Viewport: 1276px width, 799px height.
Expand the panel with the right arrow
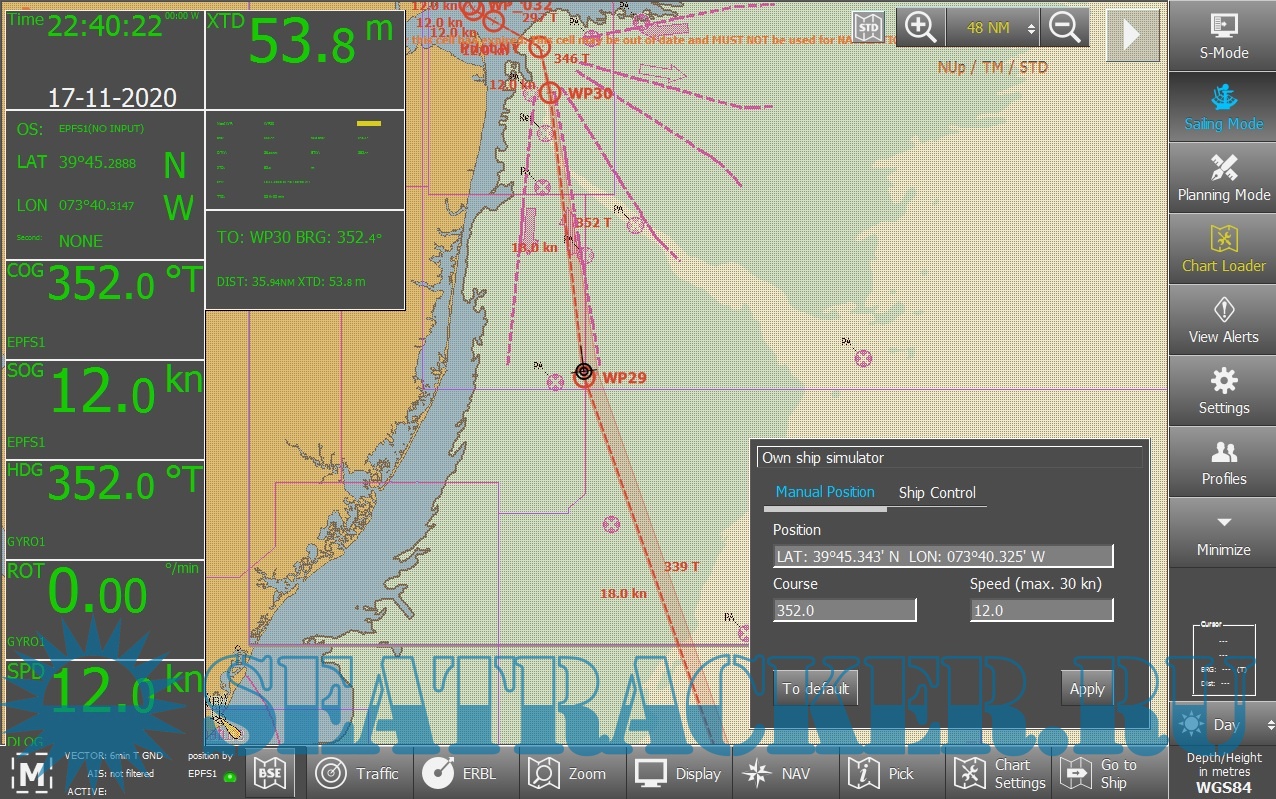point(1132,35)
